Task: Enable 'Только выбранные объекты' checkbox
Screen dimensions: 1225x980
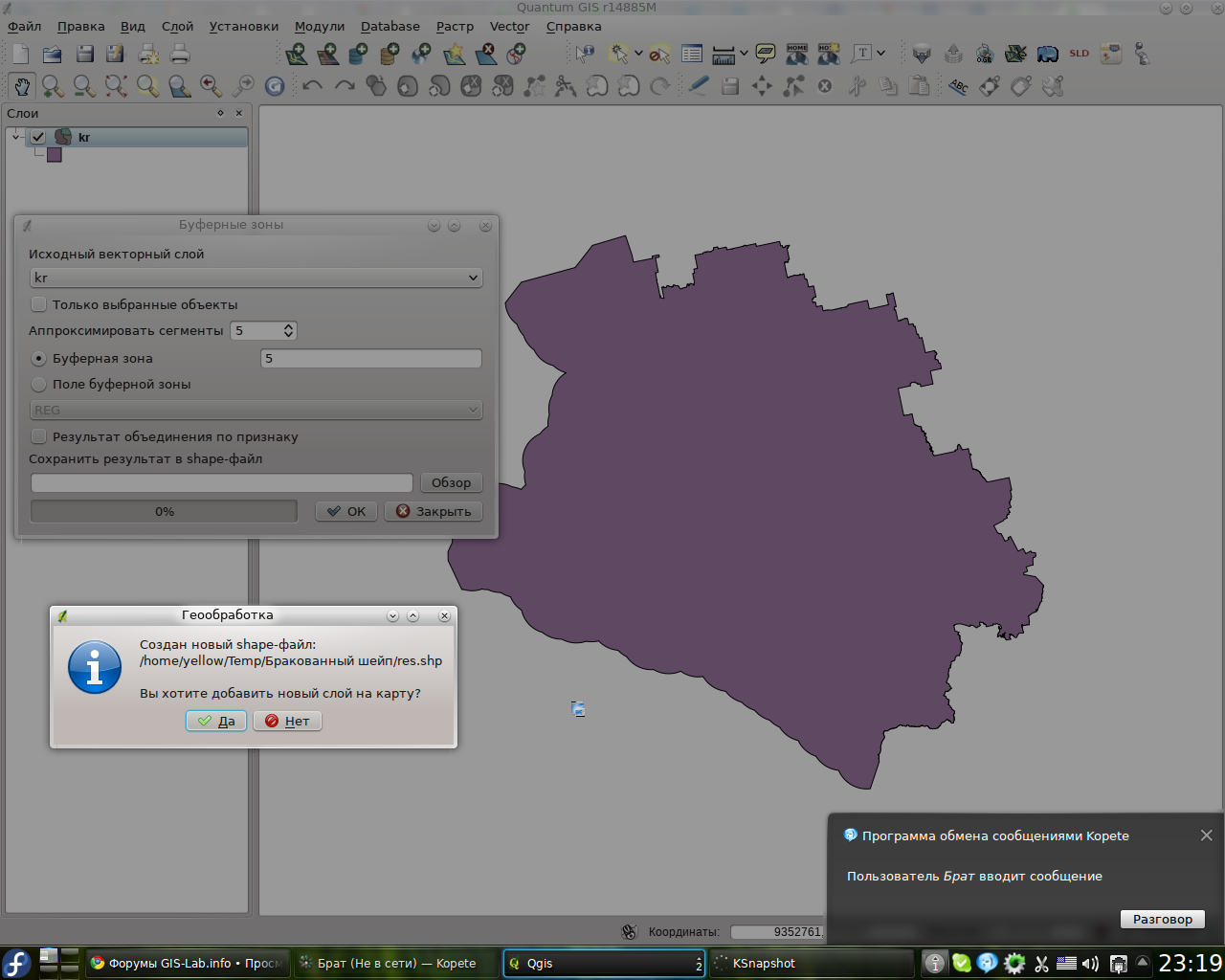Action: (x=39, y=304)
